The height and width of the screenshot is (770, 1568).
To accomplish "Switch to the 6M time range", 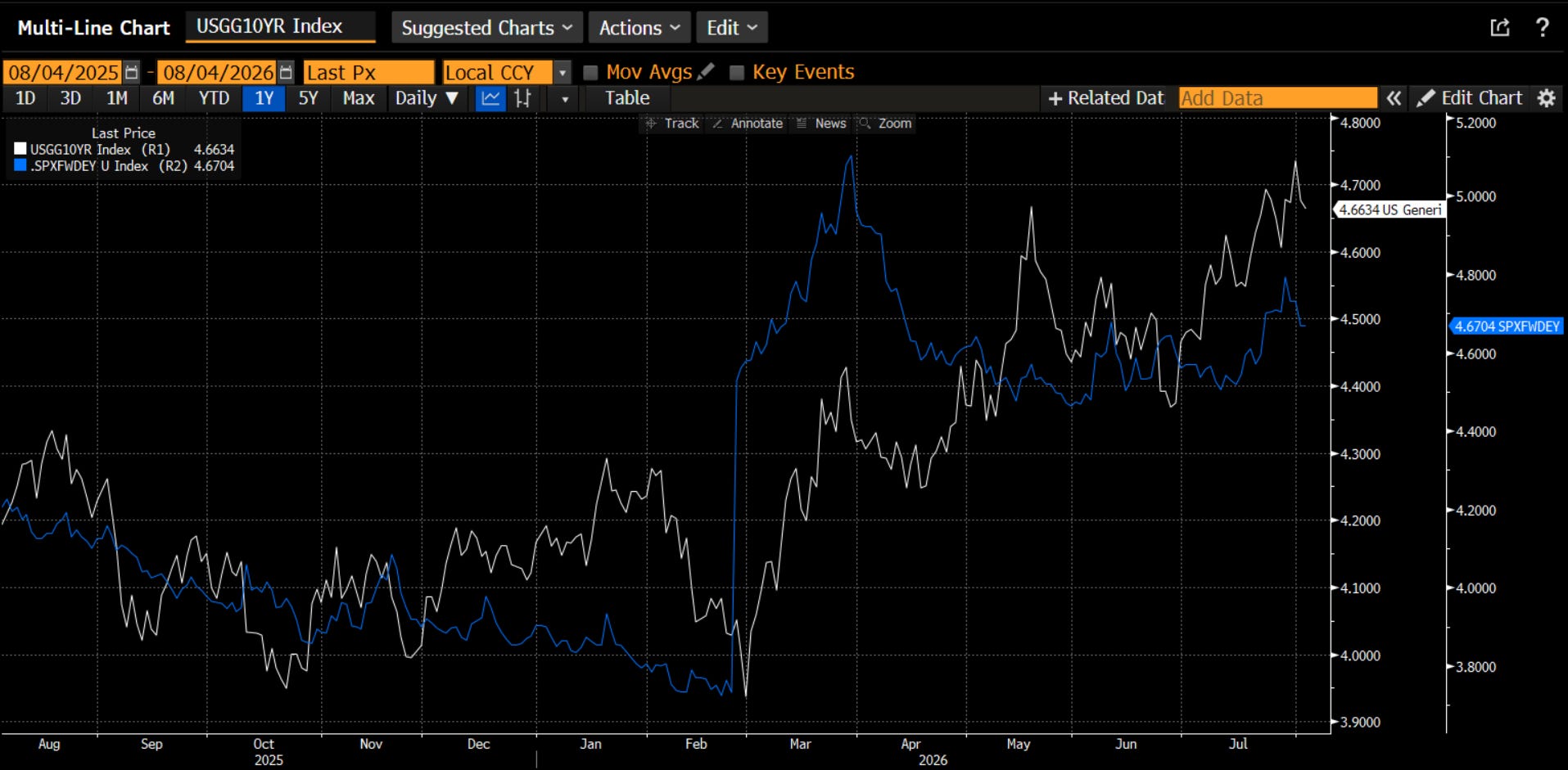I will click(163, 98).
